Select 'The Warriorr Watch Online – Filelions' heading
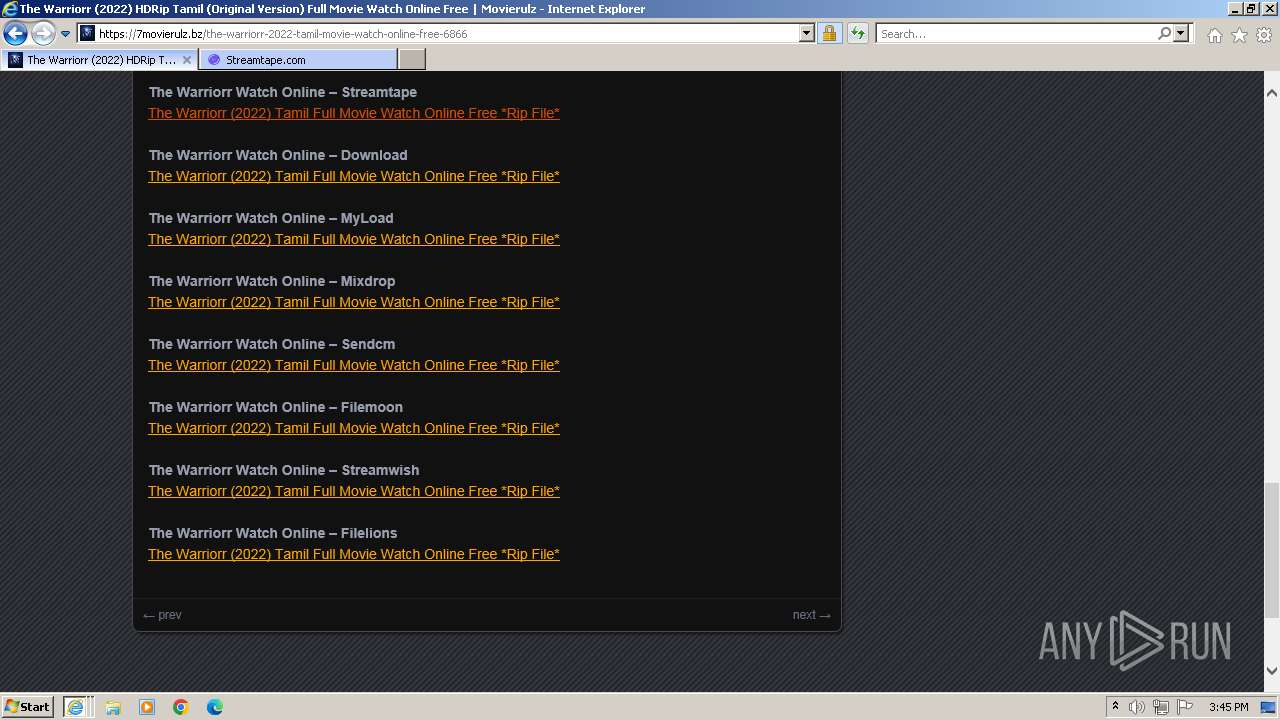 pos(273,533)
